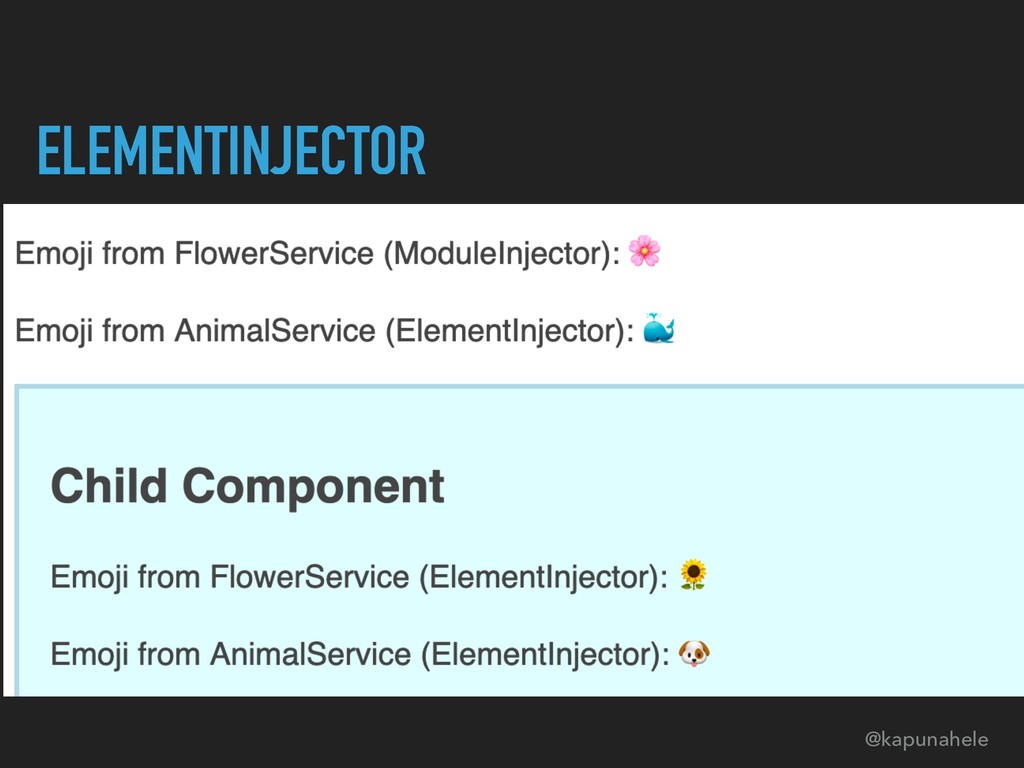Click the word Child in the heading
The width and height of the screenshot is (1024, 768).
tap(109, 486)
